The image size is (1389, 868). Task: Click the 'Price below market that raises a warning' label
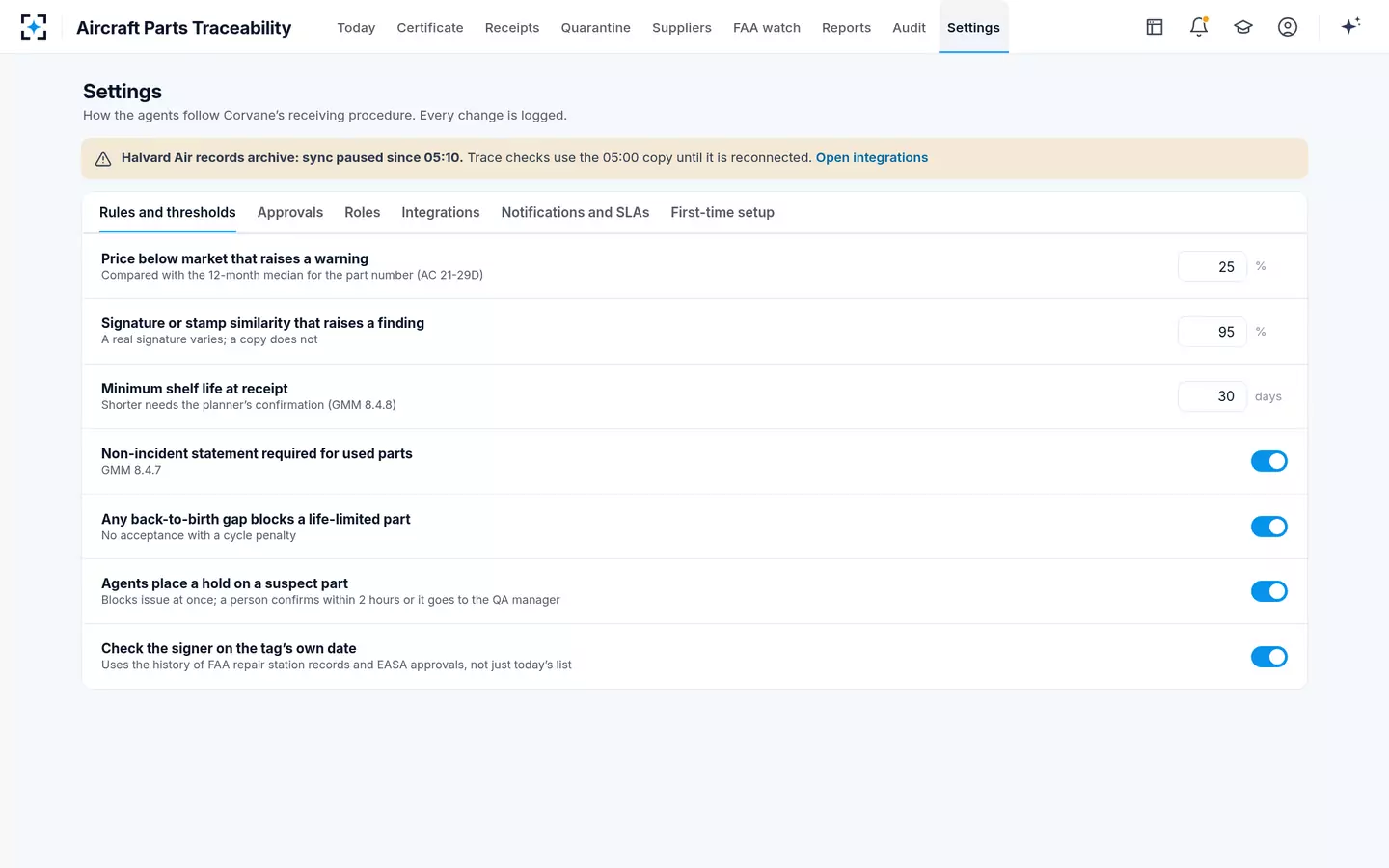234,258
